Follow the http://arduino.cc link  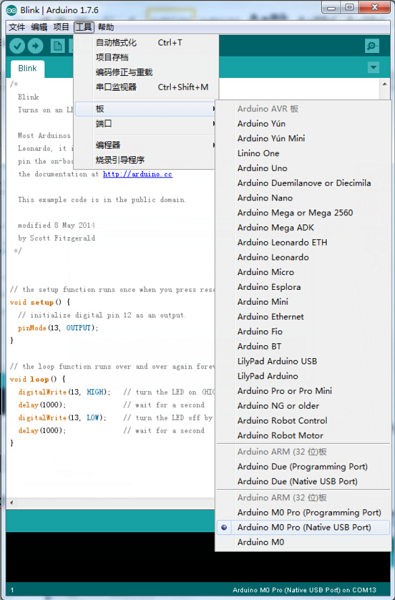tap(137, 174)
